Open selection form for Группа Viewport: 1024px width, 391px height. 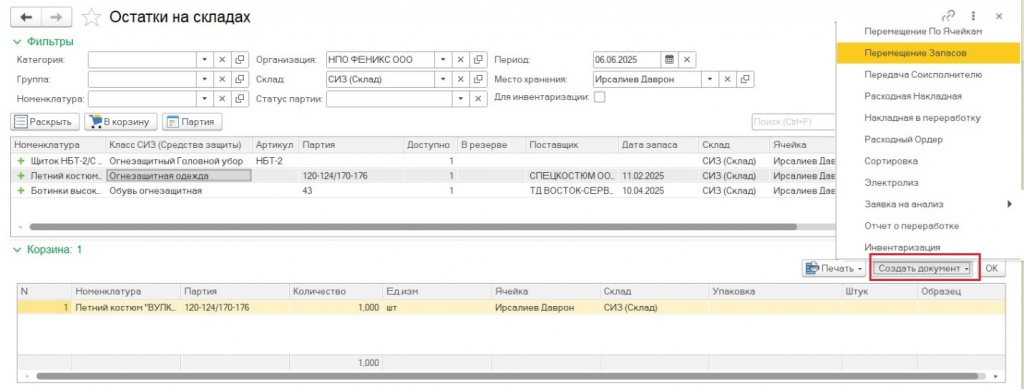tap(240, 79)
